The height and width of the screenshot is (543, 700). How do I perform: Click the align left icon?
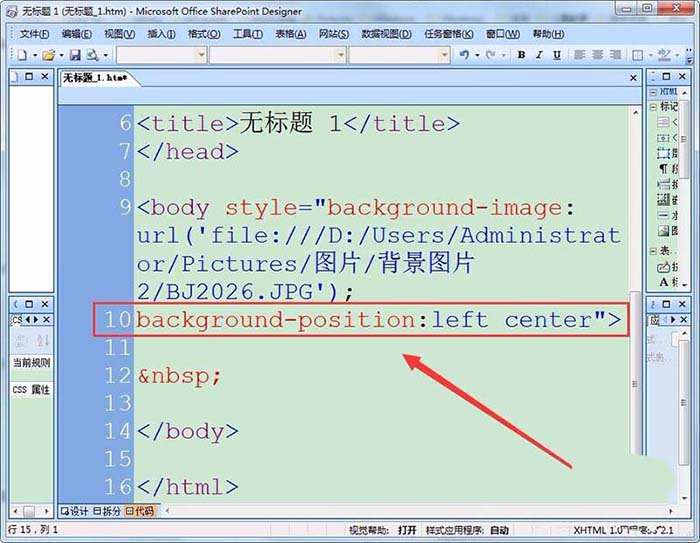point(579,55)
